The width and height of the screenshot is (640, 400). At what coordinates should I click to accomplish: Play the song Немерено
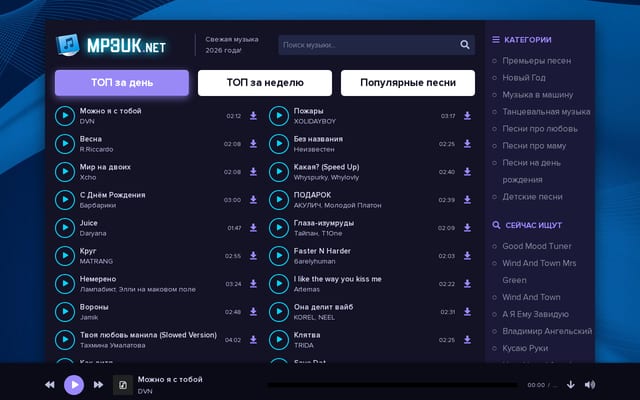click(x=65, y=284)
